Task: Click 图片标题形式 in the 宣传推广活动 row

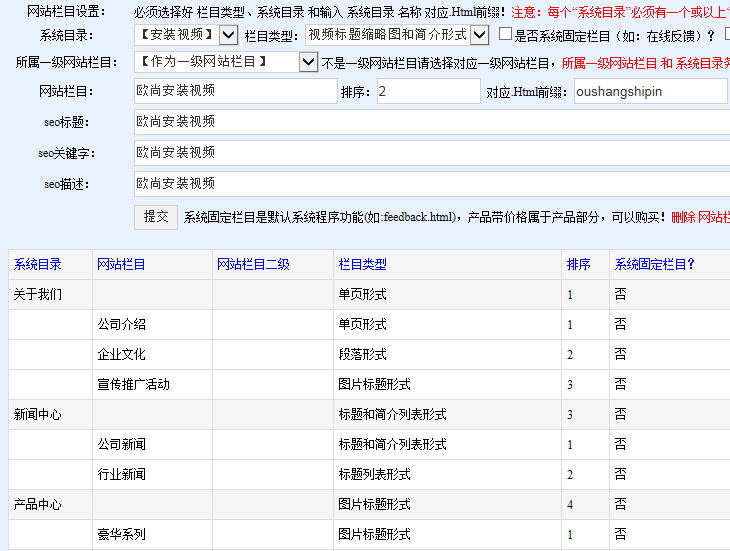Action: click(x=375, y=384)
